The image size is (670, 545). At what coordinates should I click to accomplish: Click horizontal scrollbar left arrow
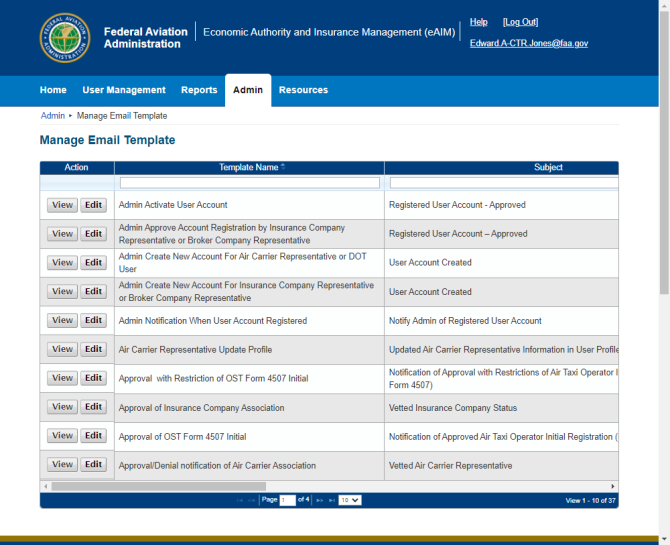point(46,486)
